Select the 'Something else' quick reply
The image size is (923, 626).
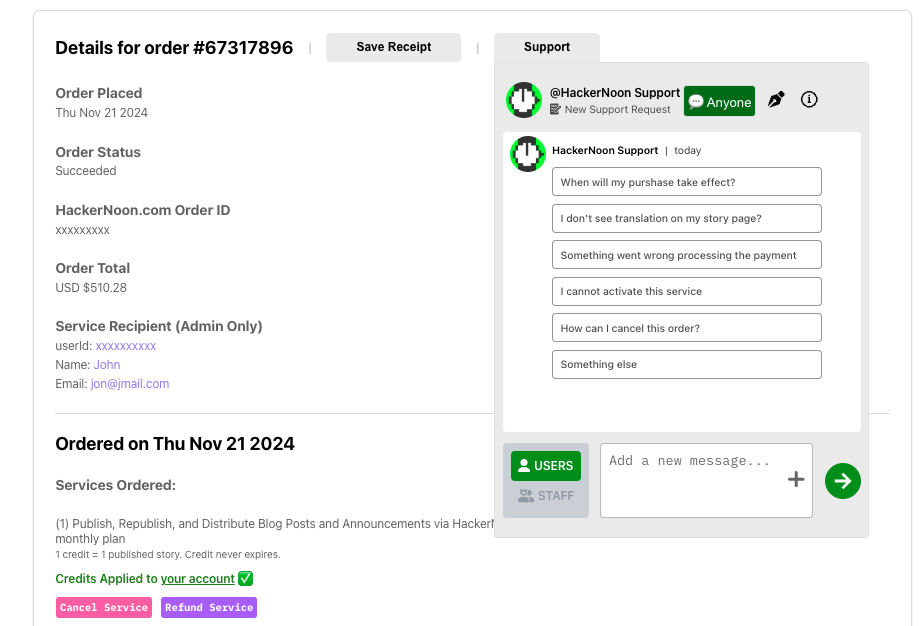pyautogui.click(x=686, y=365)
